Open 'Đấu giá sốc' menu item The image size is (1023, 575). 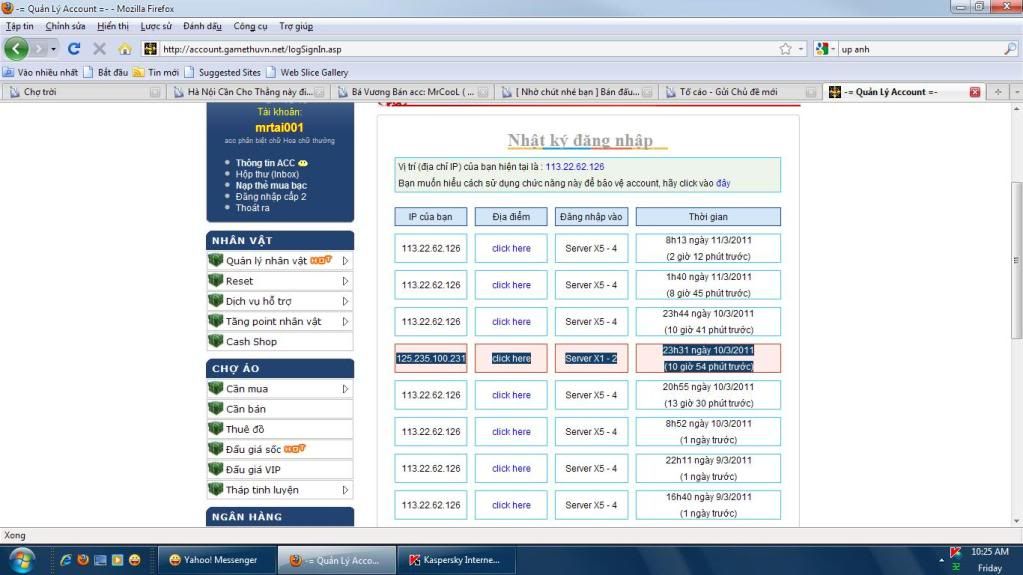coord(280,449)
